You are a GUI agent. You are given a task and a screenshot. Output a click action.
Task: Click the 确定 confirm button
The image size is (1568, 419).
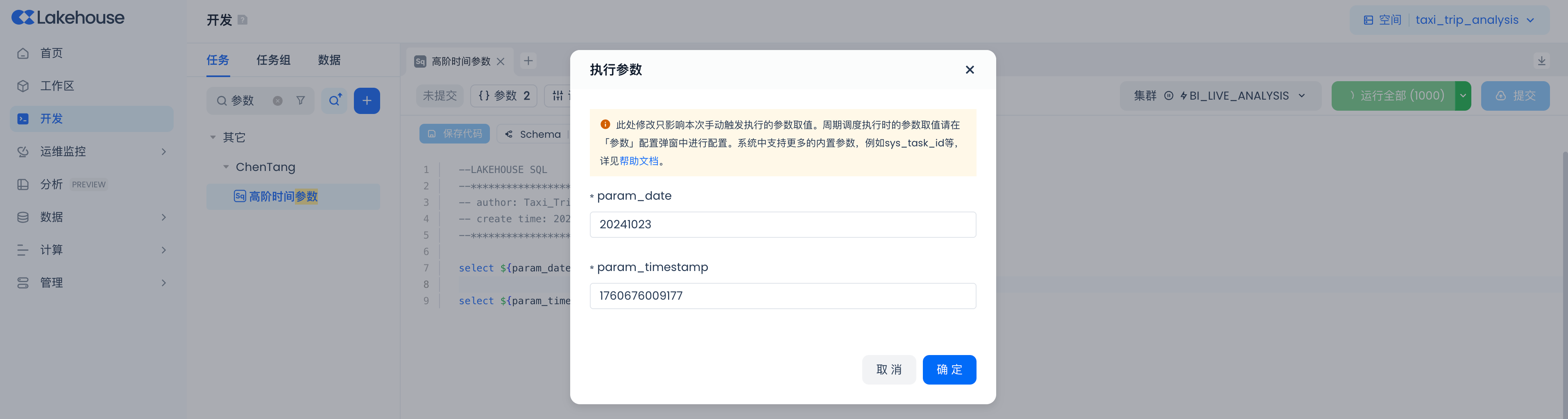point(949,370)
